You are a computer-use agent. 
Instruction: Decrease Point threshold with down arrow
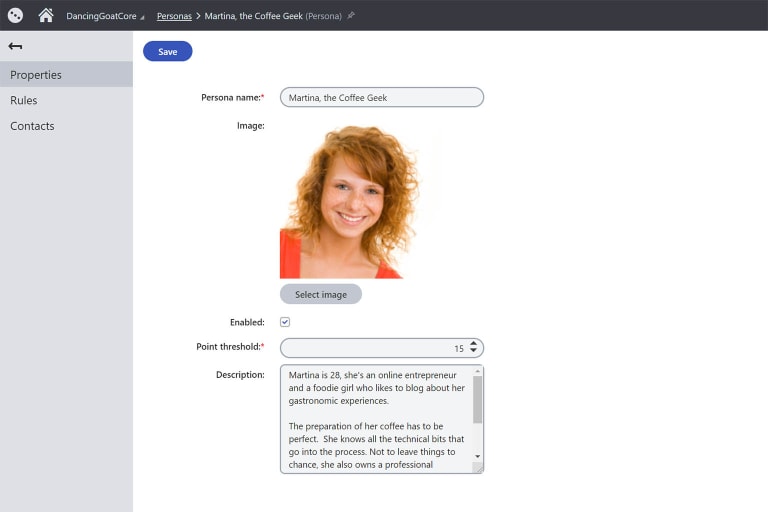473,350
